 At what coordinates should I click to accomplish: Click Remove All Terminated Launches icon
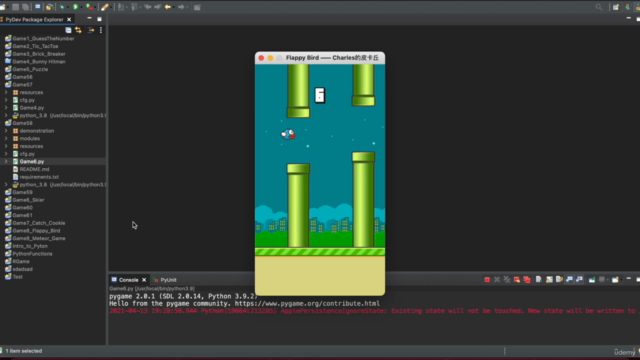(507, 280)
